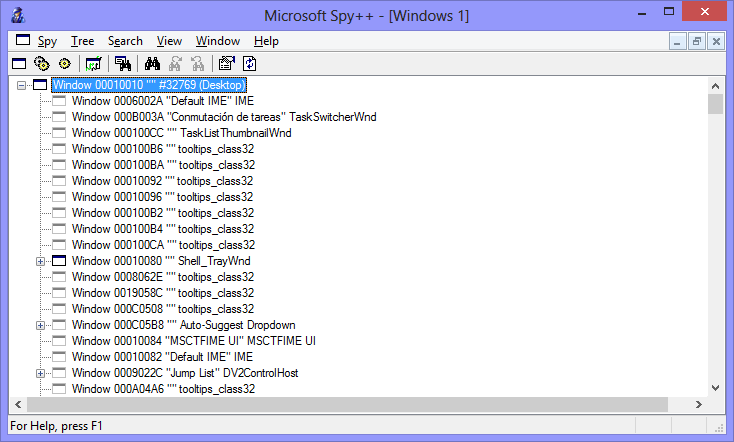
Task: Open the Processes view toolbar icon
Action: (x=42, y=64)
